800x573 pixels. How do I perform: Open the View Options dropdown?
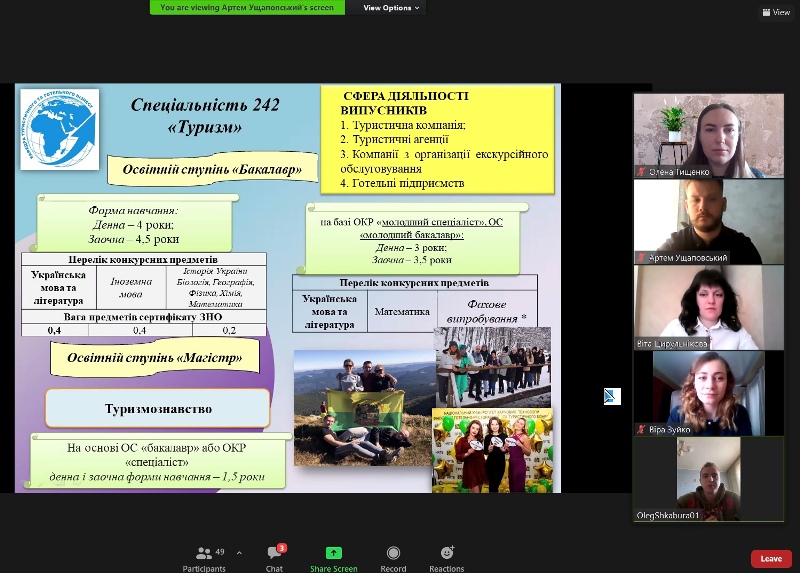[x=388, y=7]
